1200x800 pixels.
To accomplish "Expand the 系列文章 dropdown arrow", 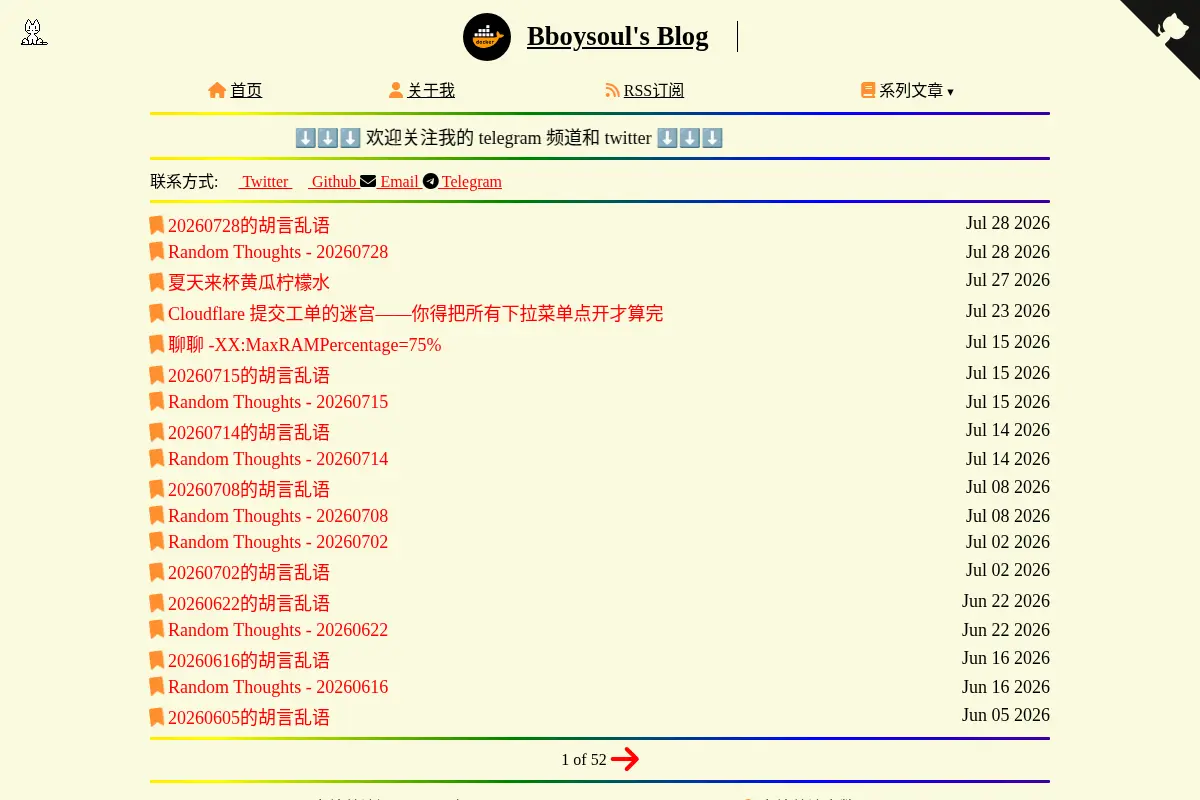I will click(950, 92).
